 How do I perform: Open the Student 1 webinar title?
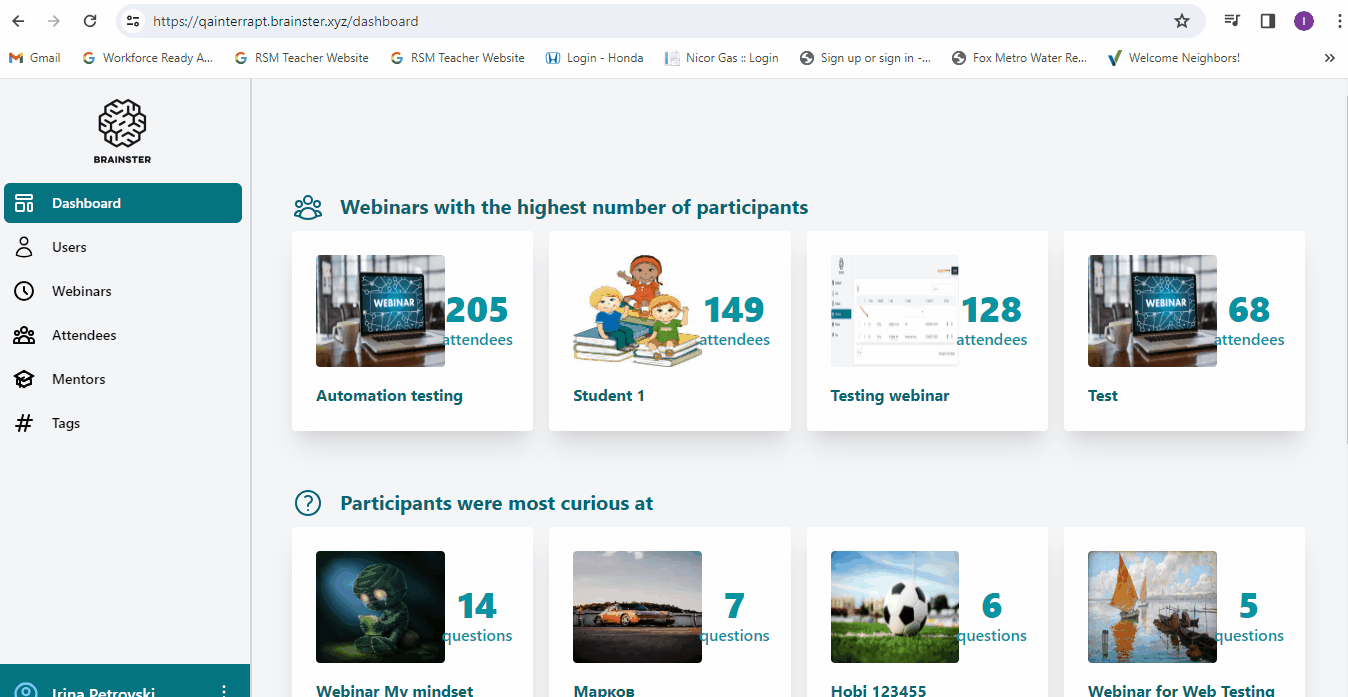609,396
